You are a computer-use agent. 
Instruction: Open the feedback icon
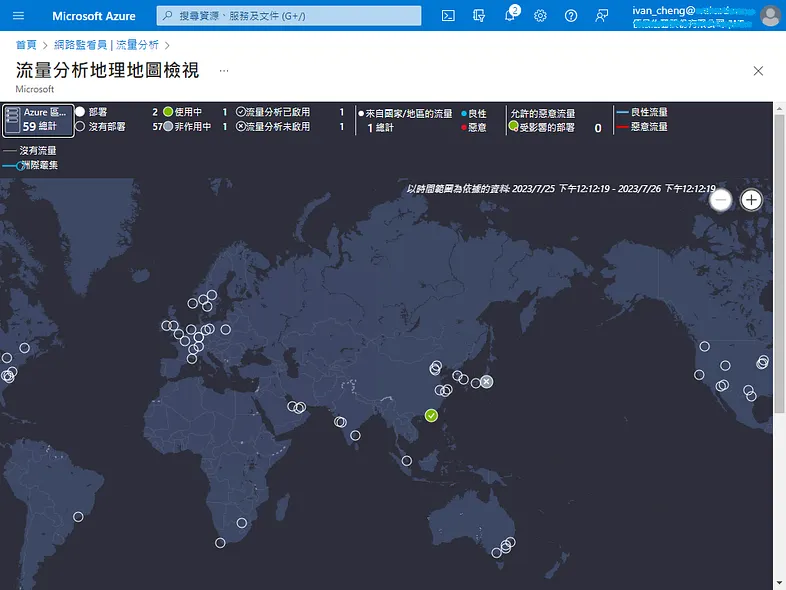(601, 16)
